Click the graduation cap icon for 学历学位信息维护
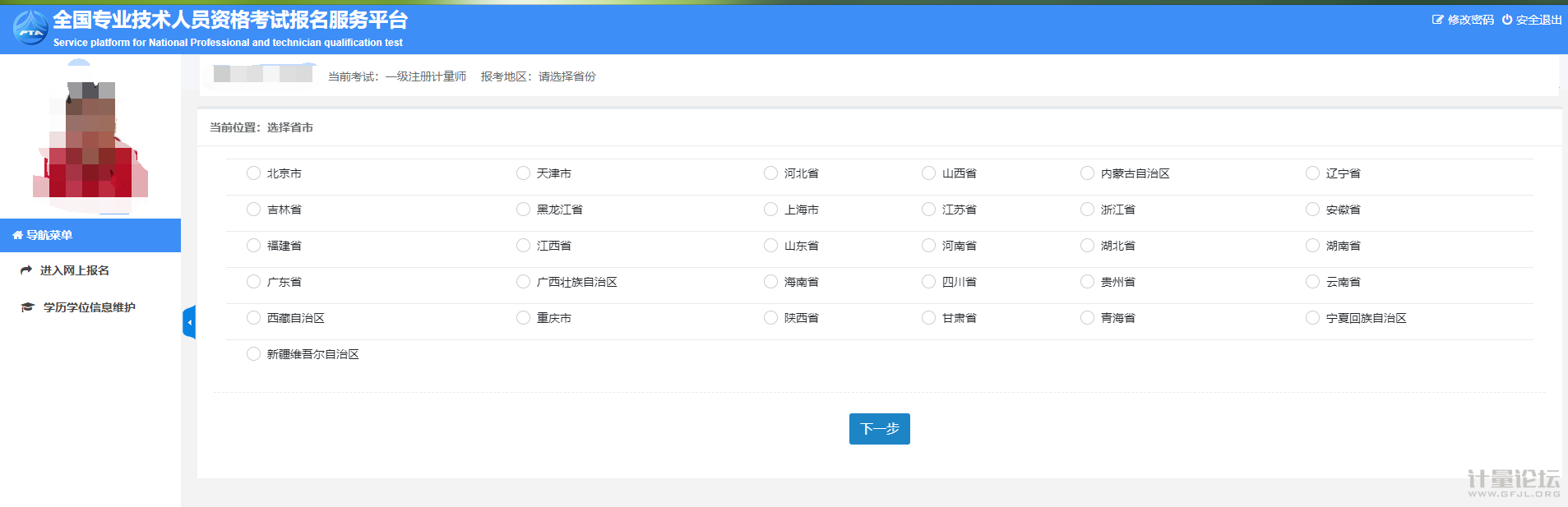 [x=27, y=307]
